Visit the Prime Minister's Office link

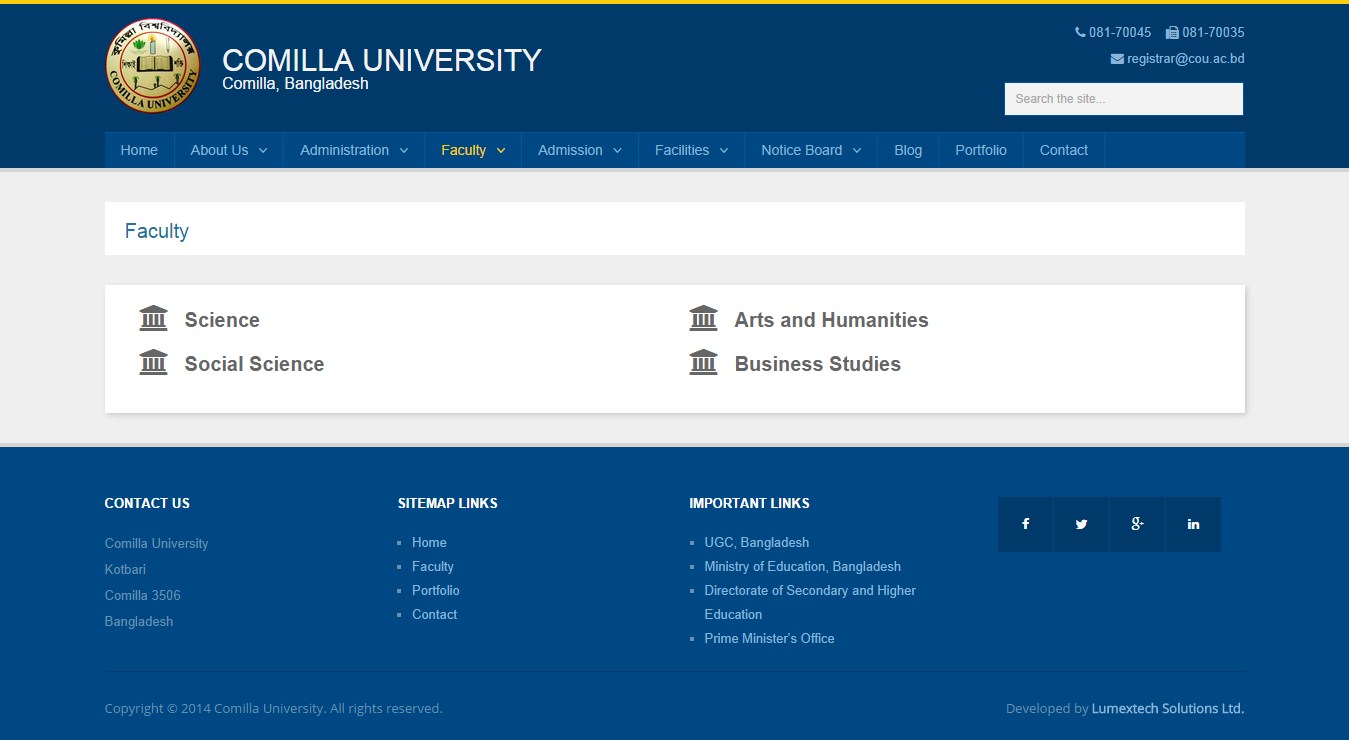click(769, 638)
